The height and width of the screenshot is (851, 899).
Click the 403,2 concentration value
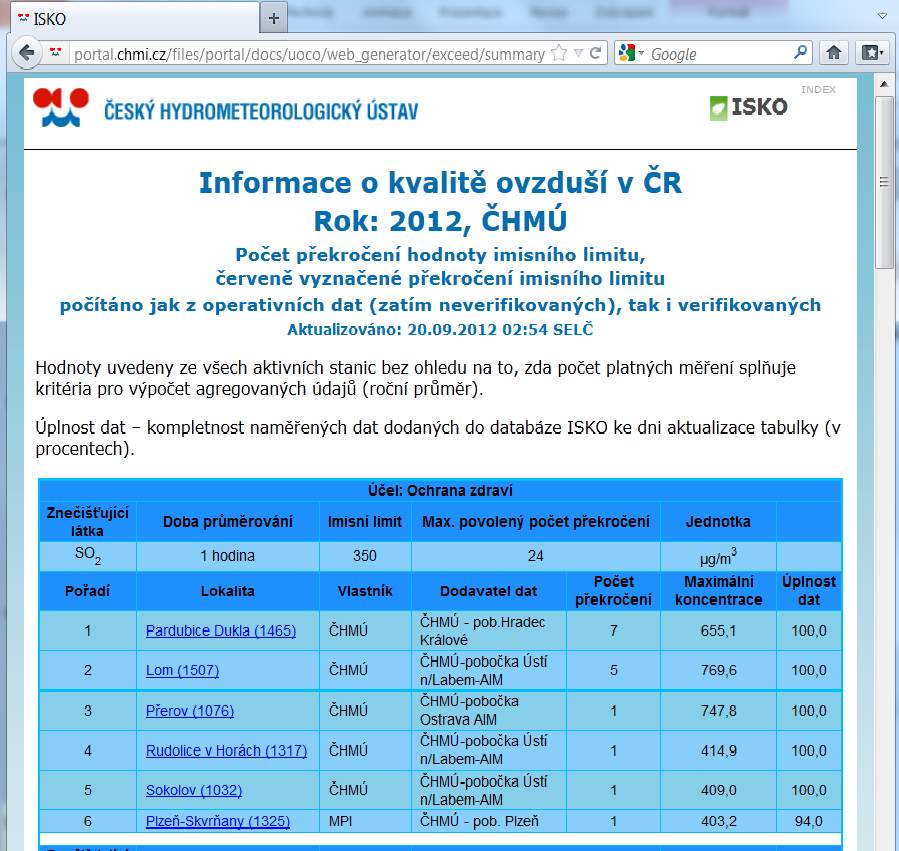(718, 821)
